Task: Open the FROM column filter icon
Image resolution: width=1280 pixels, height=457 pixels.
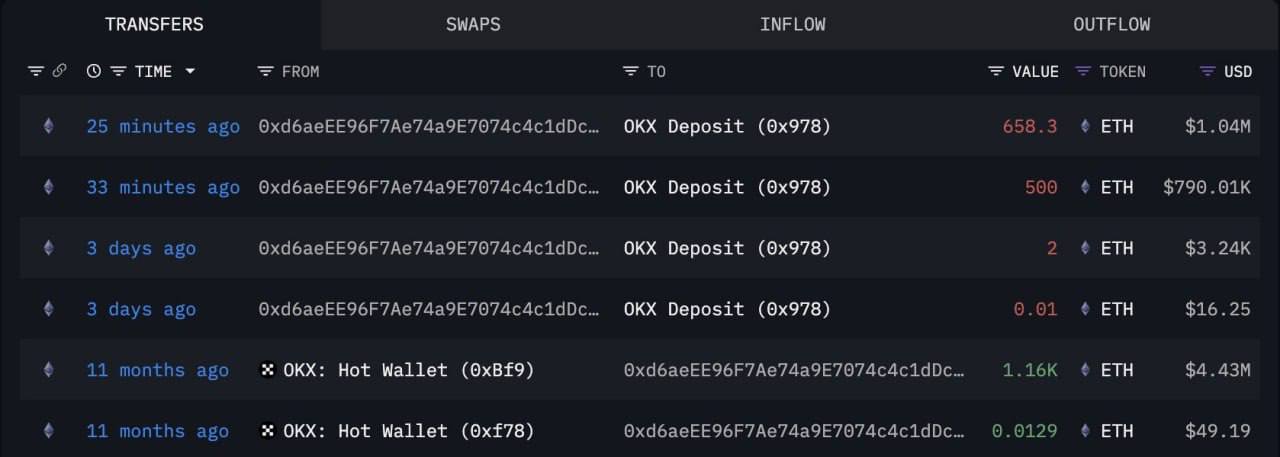Action: [265, 71]
